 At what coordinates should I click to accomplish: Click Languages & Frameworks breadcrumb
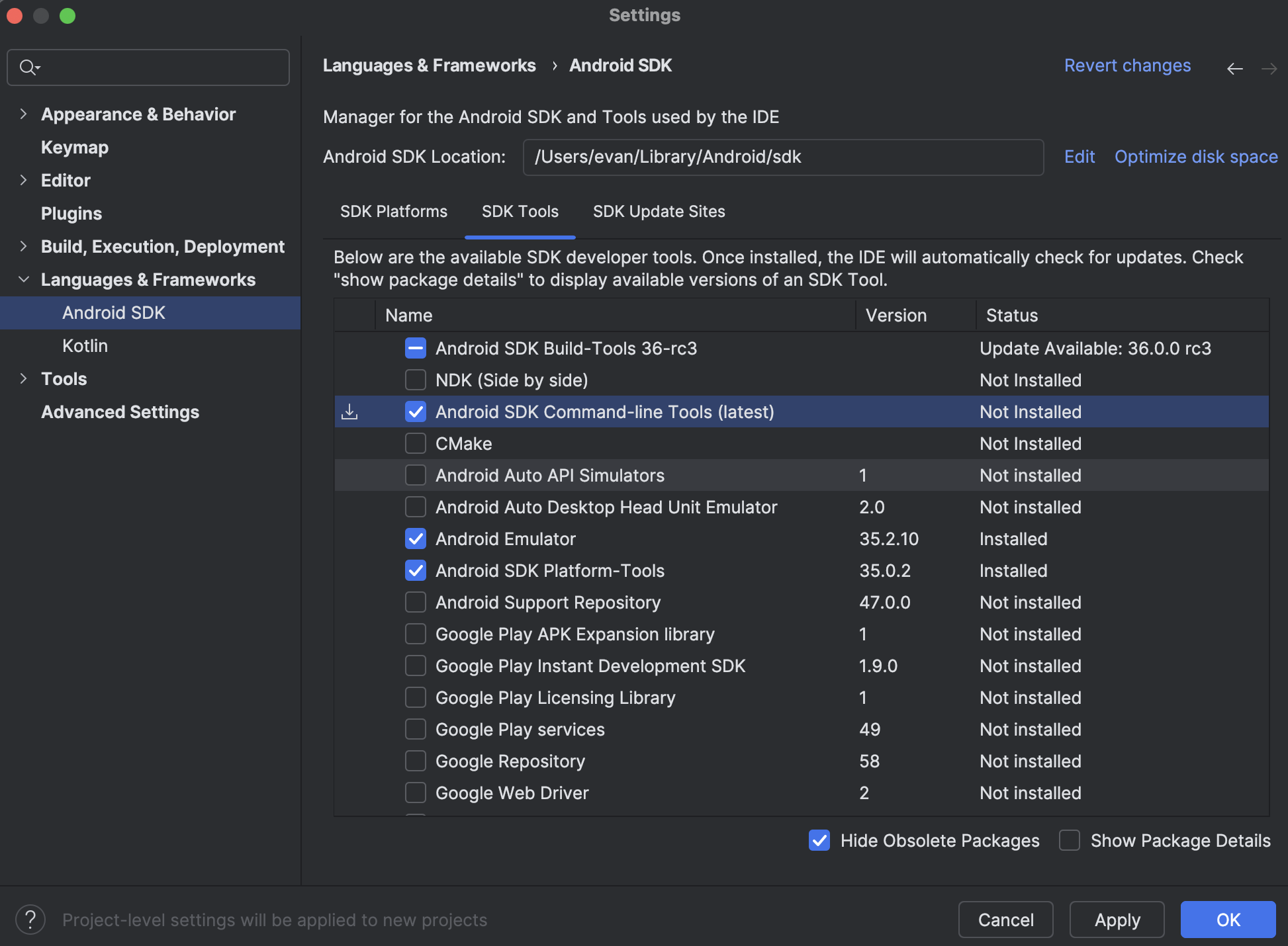coord(429,65)
